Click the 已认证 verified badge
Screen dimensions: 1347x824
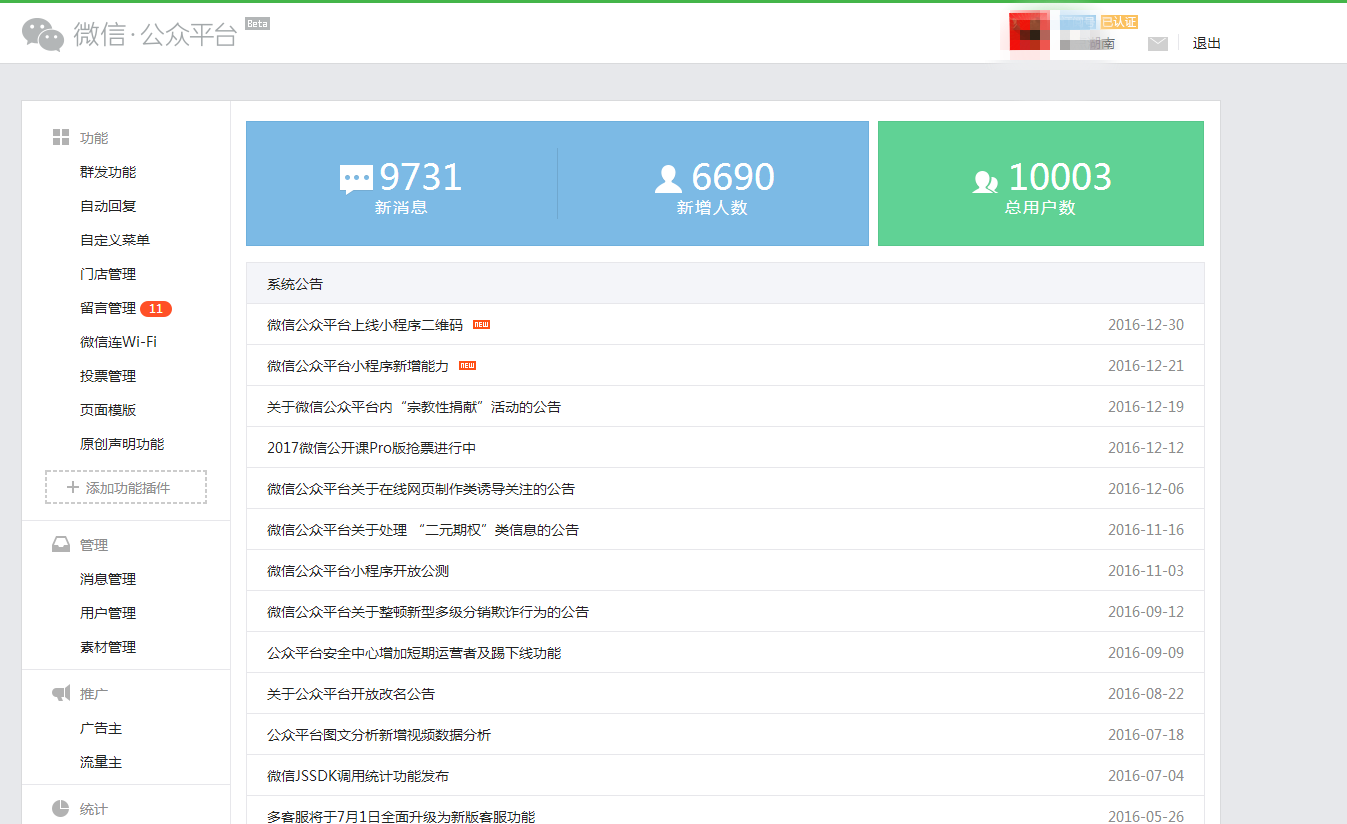point(1119,22)
